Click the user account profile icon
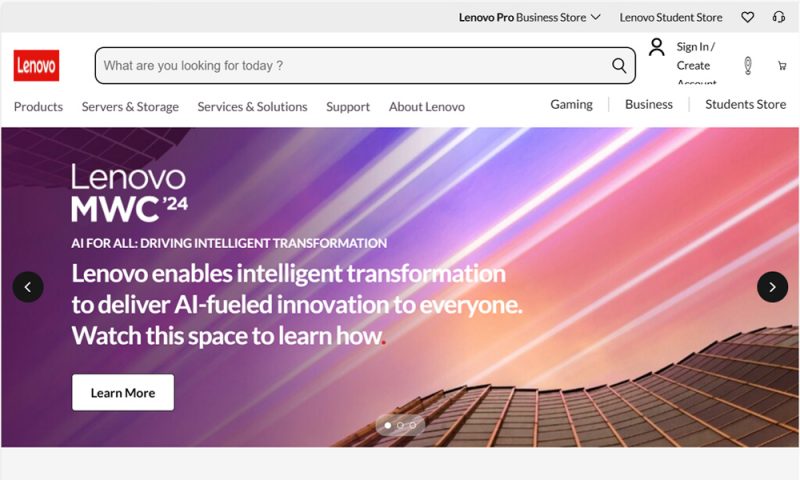Image resolution: width=800 pixels, height=480 pixels. (657, 47)
